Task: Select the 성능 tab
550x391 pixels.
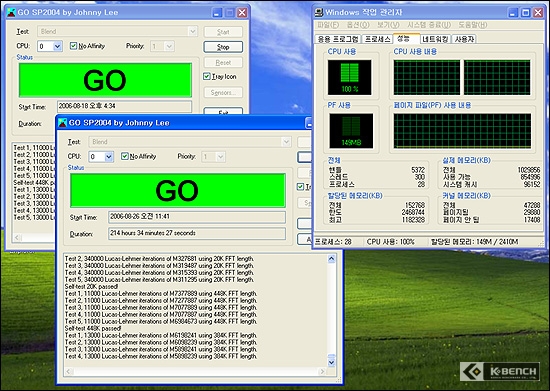Action: 406,38
